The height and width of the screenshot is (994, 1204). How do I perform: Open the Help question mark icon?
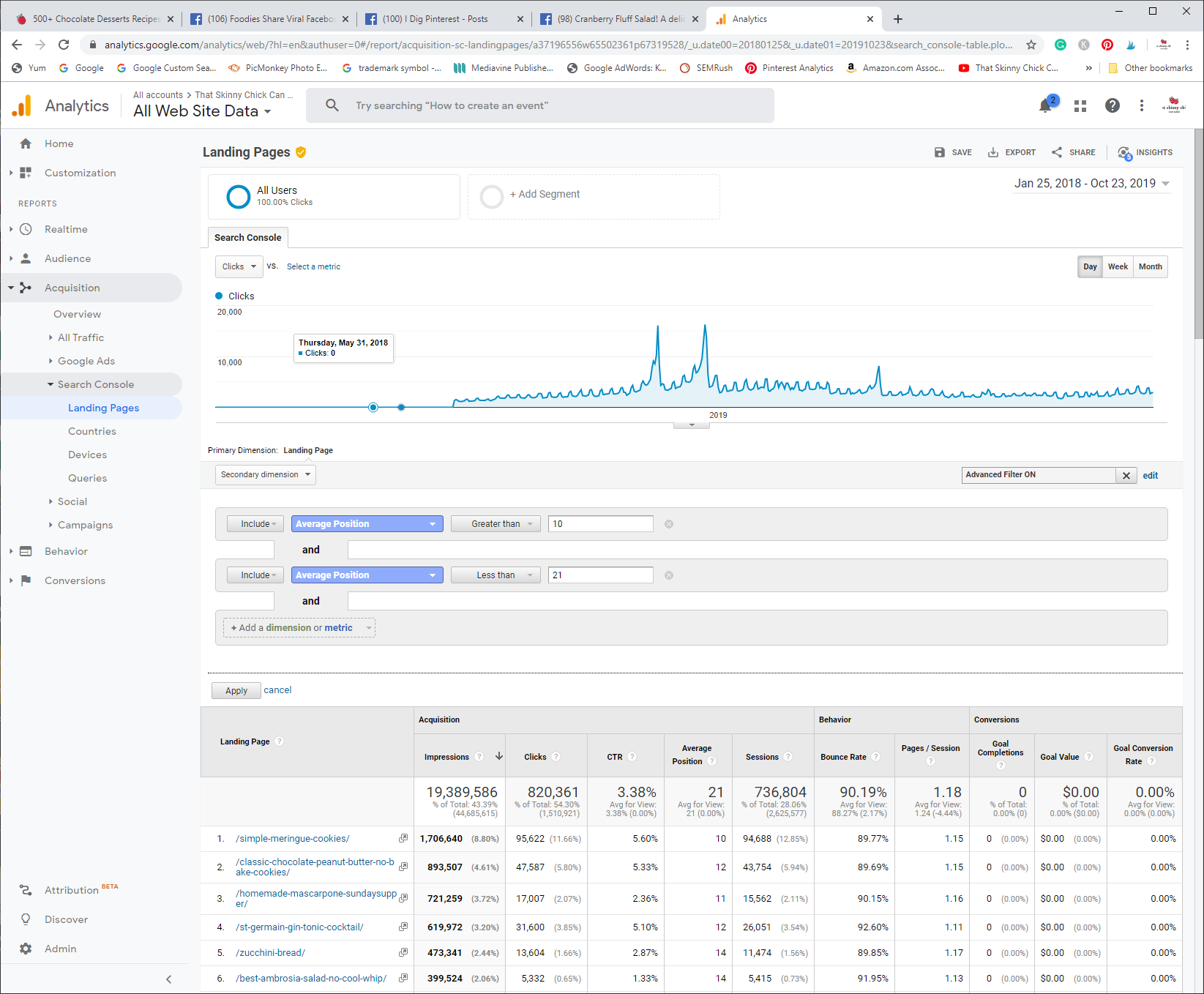(x=1113, y=105)
